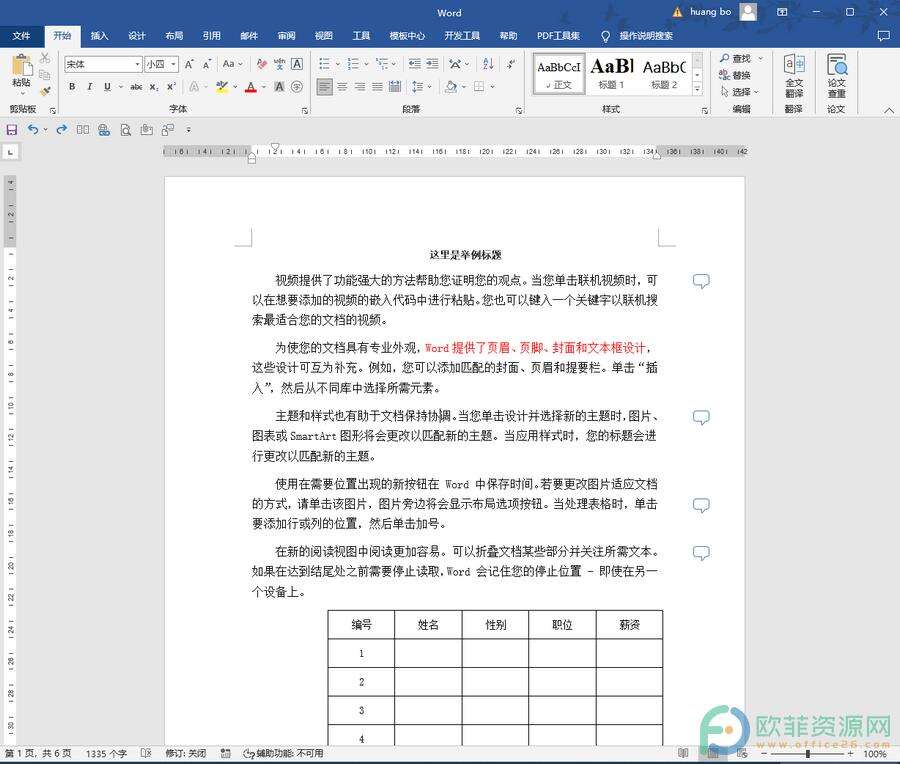Image resolution: width=900 pixels, height=764 pixels.
Task: Cut selection with the scissors icon
Action: [45, 58]
